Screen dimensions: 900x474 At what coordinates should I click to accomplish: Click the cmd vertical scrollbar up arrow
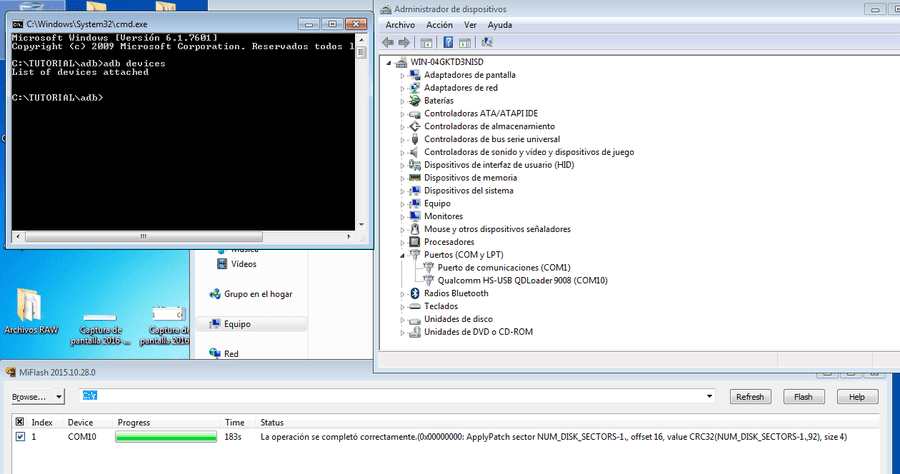pyautogui.click(x=361, y=40)
